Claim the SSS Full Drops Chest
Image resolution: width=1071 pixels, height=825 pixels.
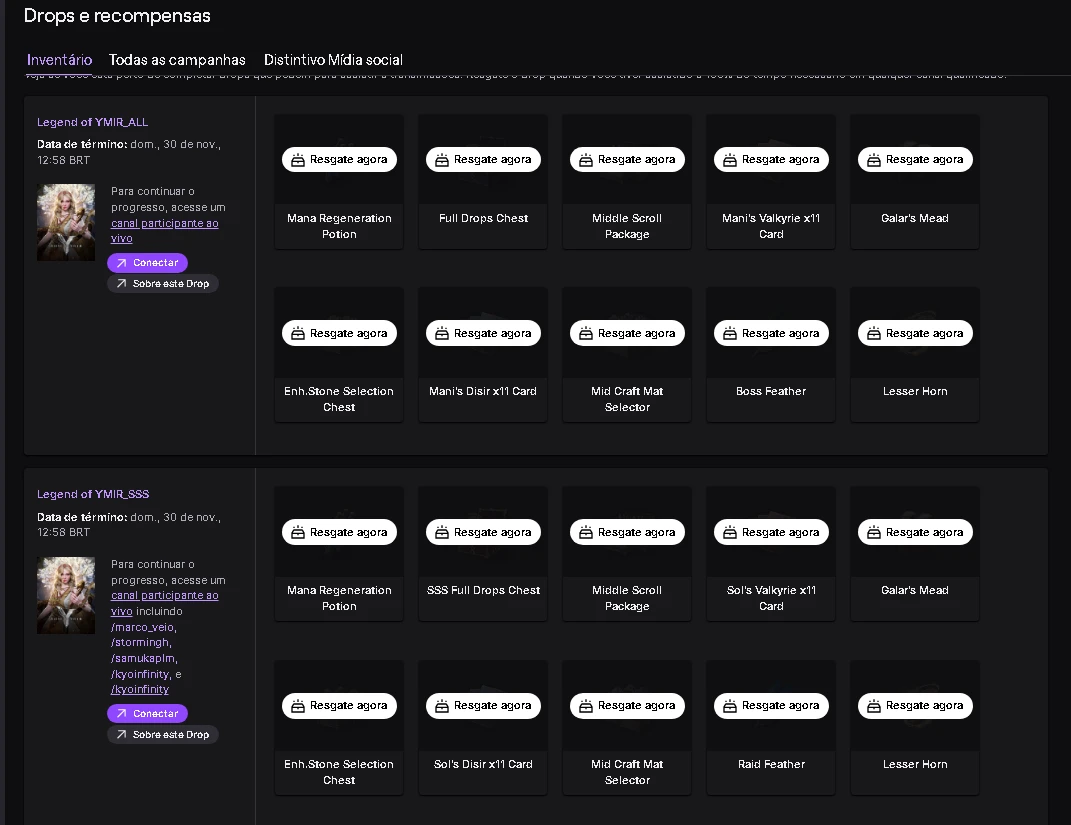tap(483, 532)
